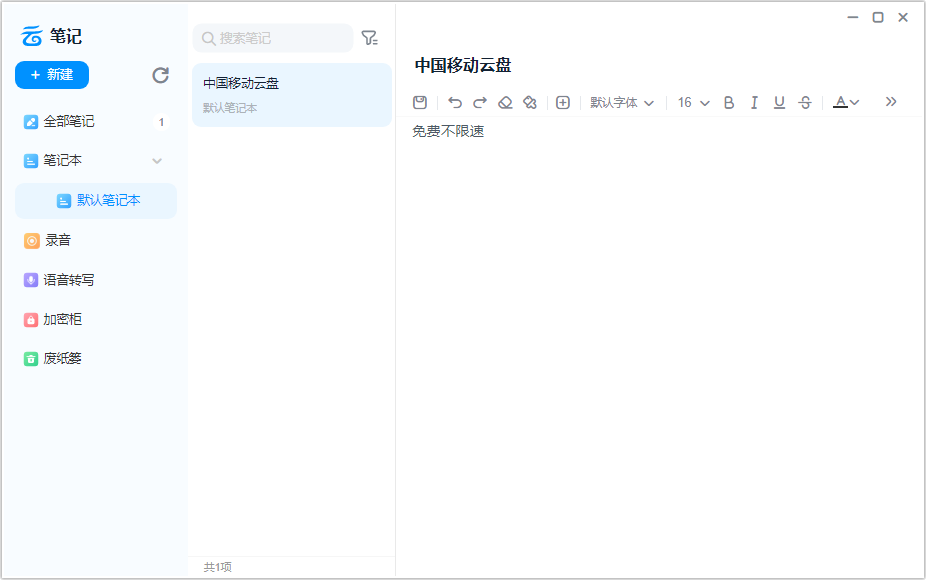Open the font size 16 dropdown
The image size is (926, 580).
point(692,102)
